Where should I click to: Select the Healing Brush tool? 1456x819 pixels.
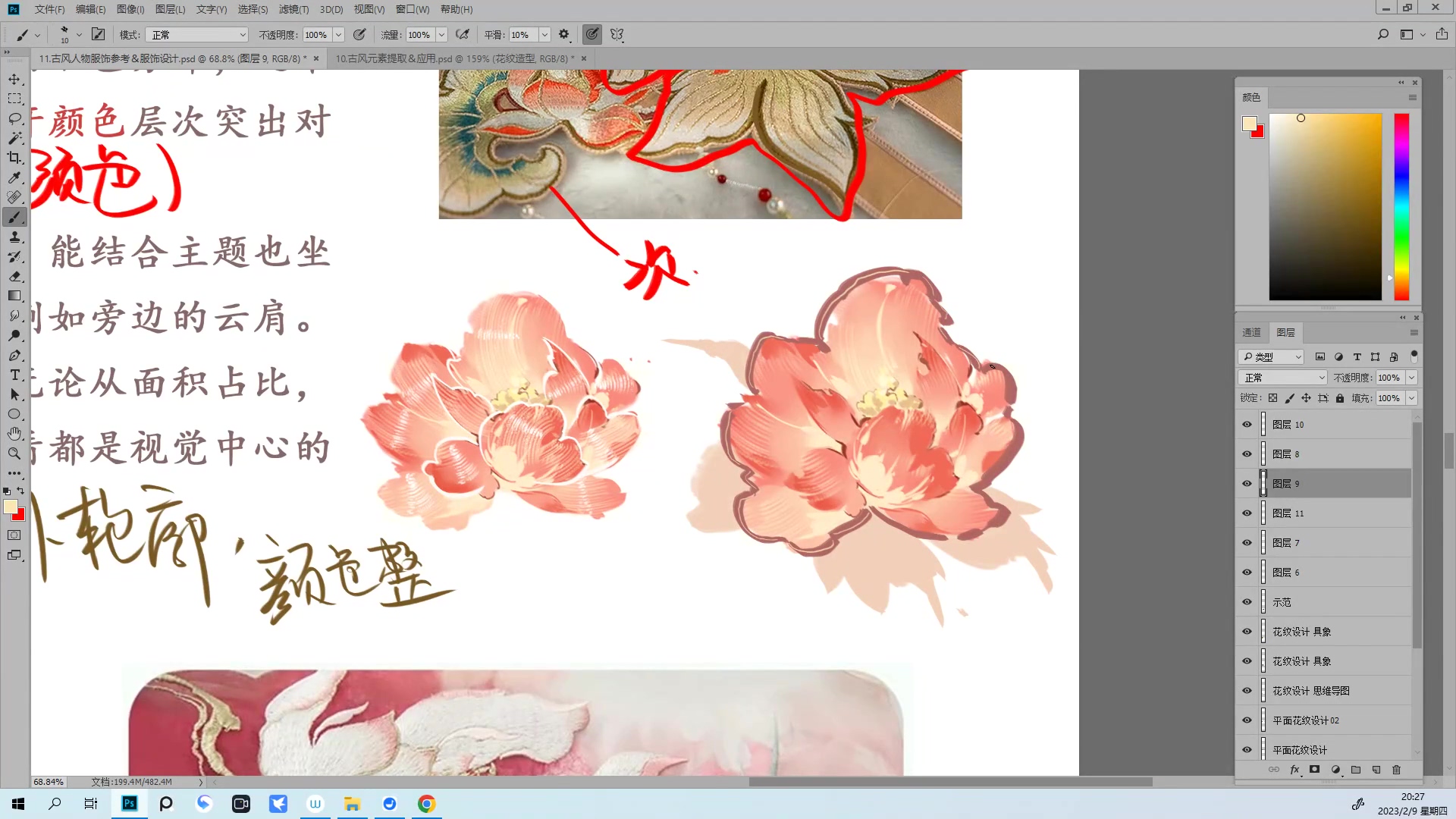[14, 197]
